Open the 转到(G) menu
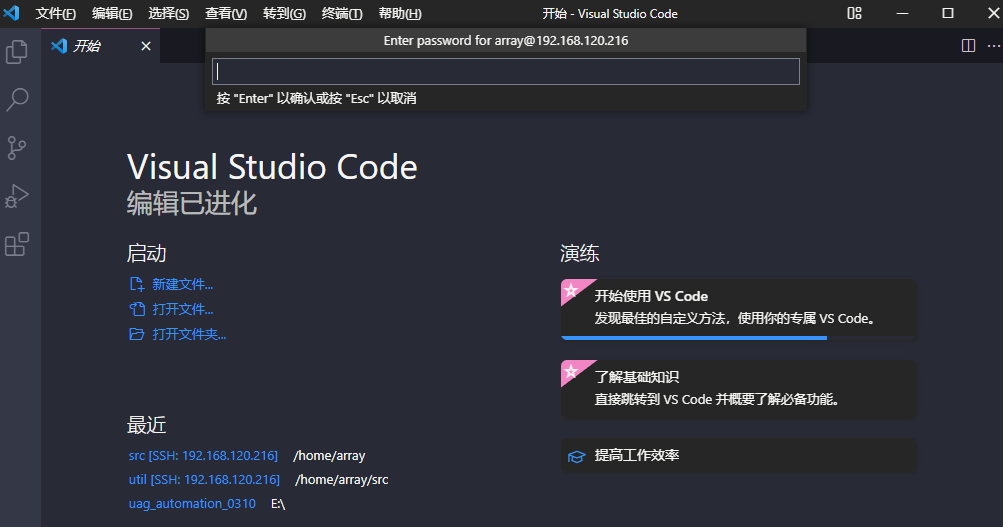 pyautogui.click(x=284, y=13)
